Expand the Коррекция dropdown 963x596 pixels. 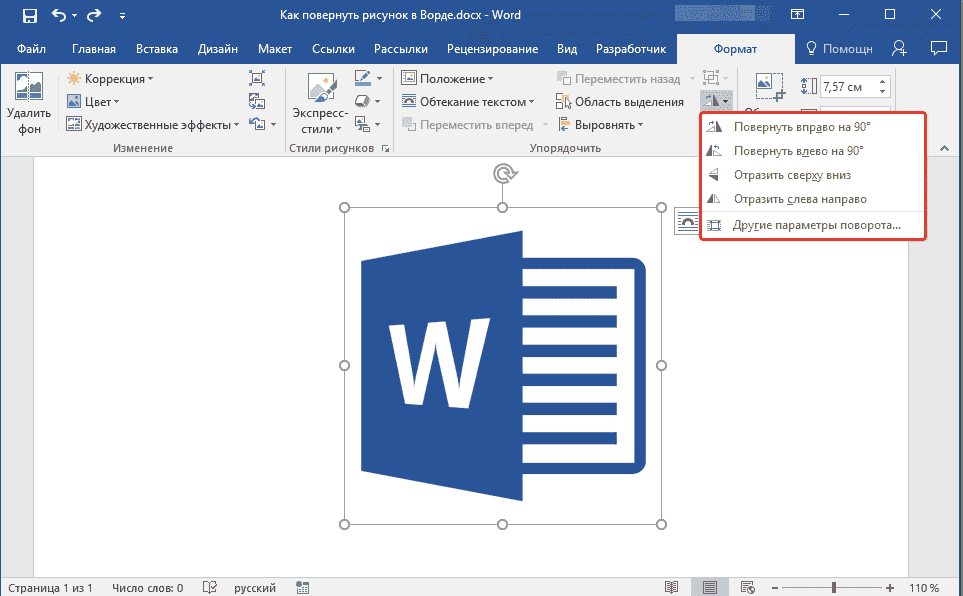[x=110, y=78]
